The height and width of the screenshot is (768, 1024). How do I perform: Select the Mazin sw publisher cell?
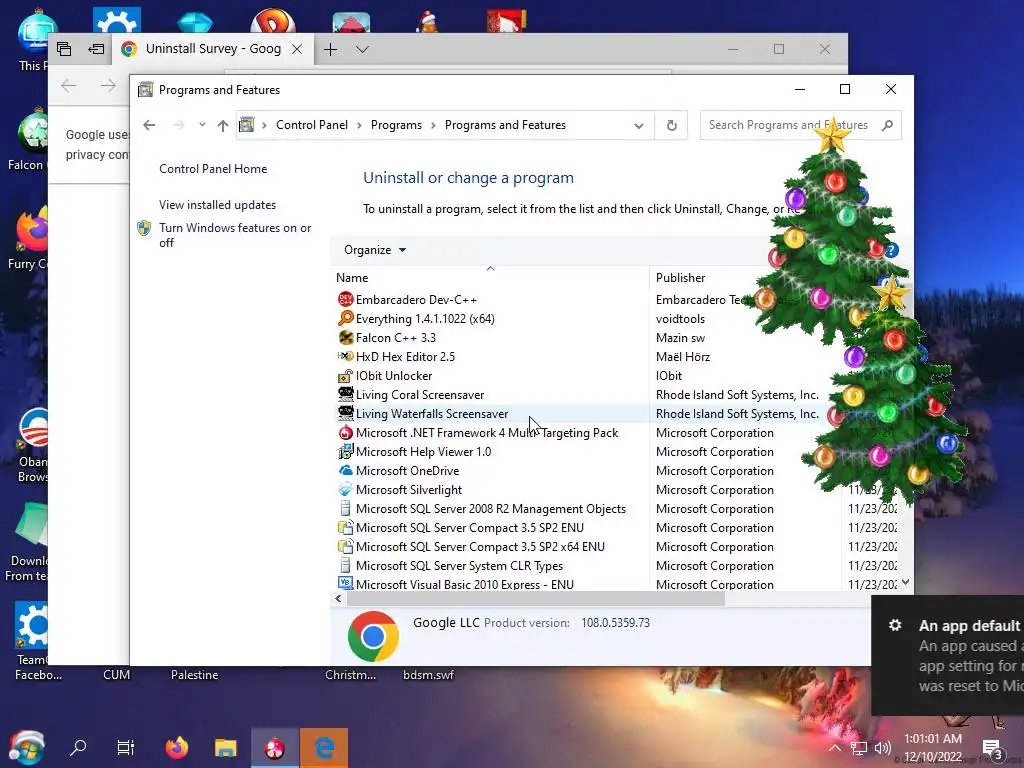pyautogui.click(x=680, y=338)
